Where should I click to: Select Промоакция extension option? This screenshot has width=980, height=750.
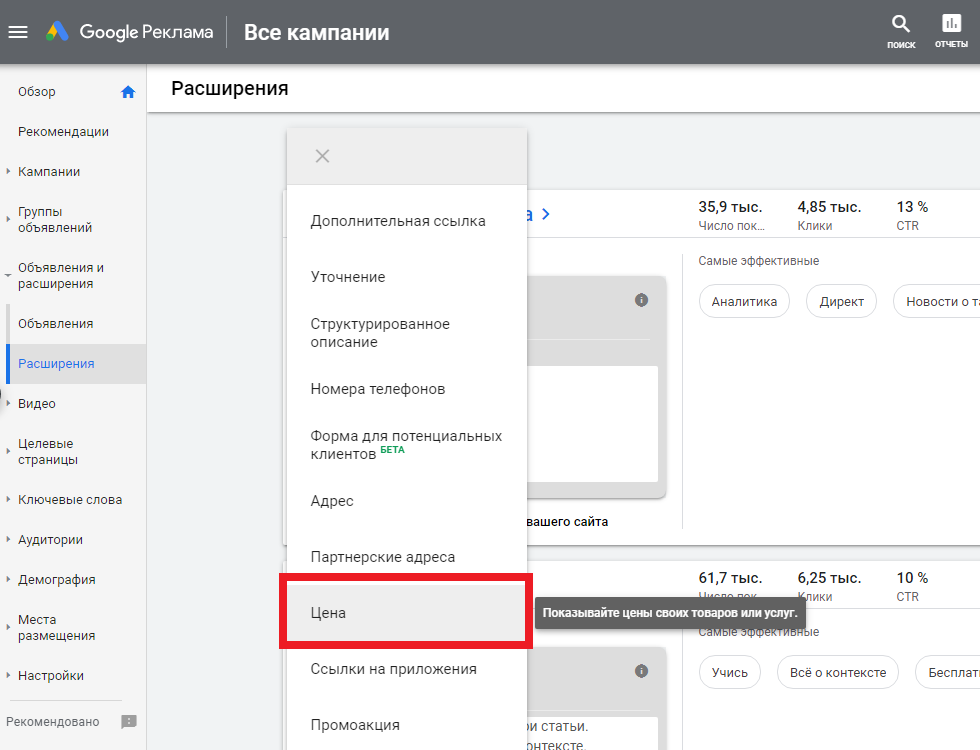(355, 725)
